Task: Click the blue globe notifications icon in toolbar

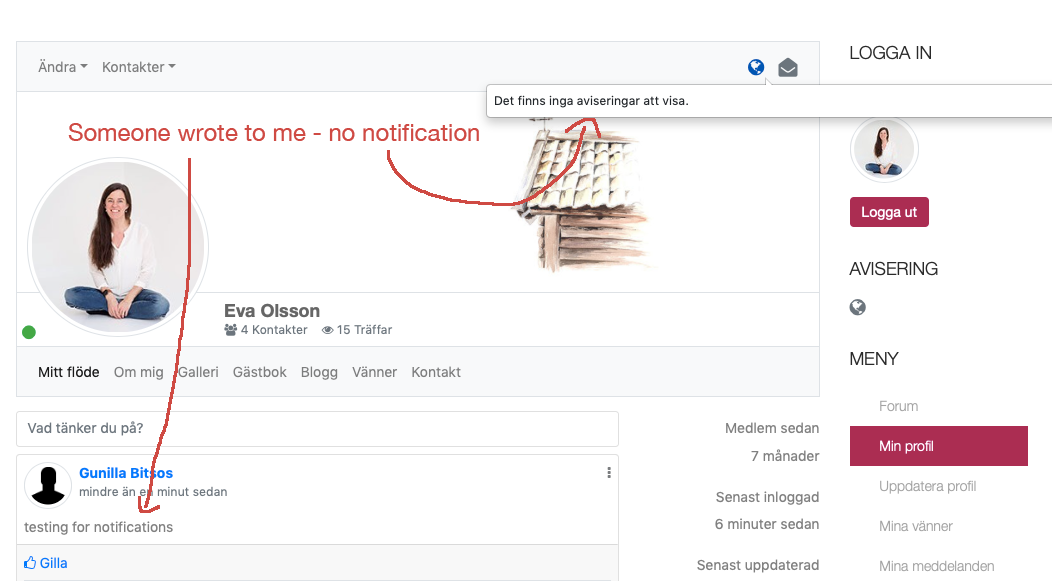Action: [756, 67]
